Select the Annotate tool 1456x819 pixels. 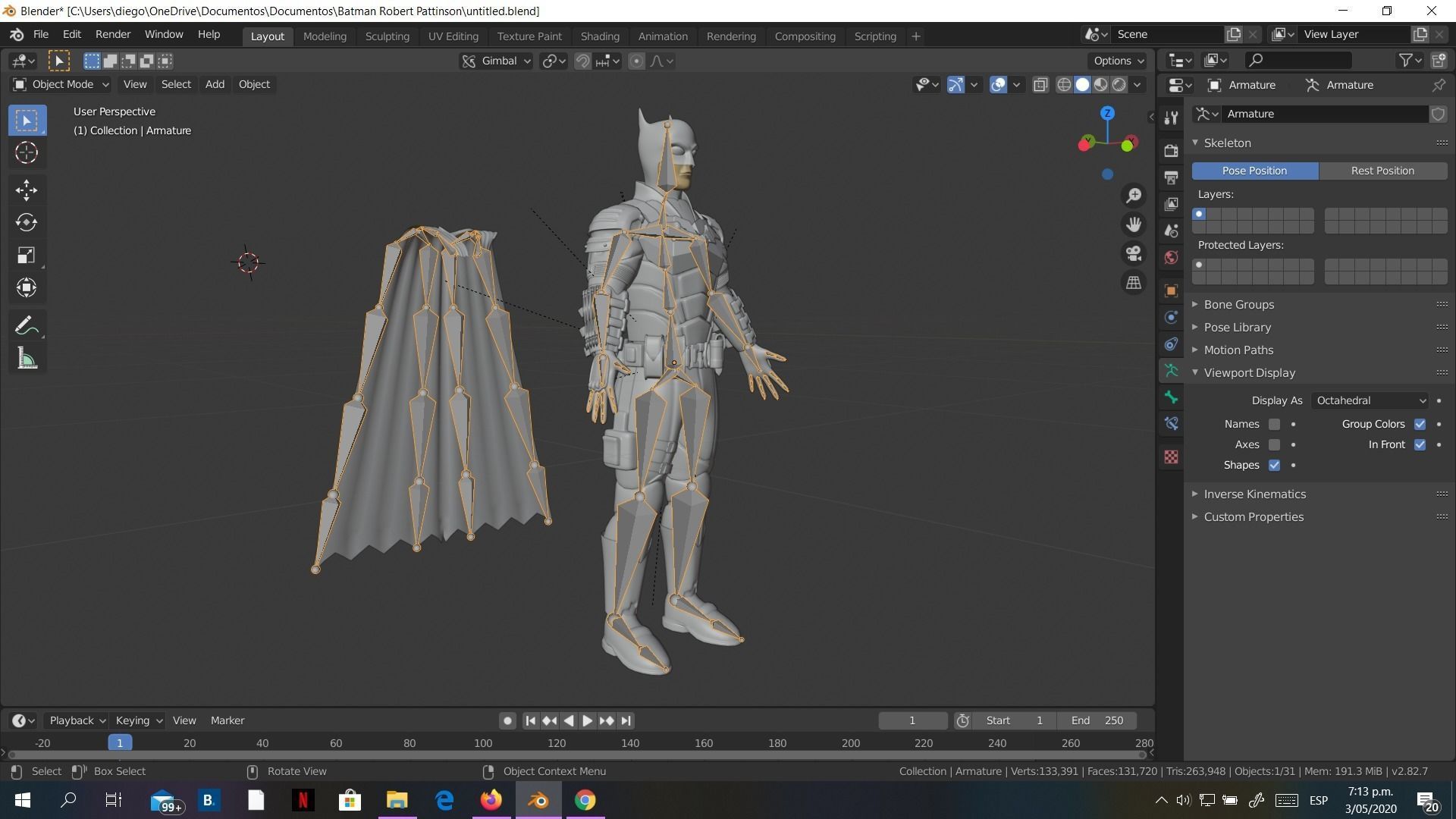27,326
